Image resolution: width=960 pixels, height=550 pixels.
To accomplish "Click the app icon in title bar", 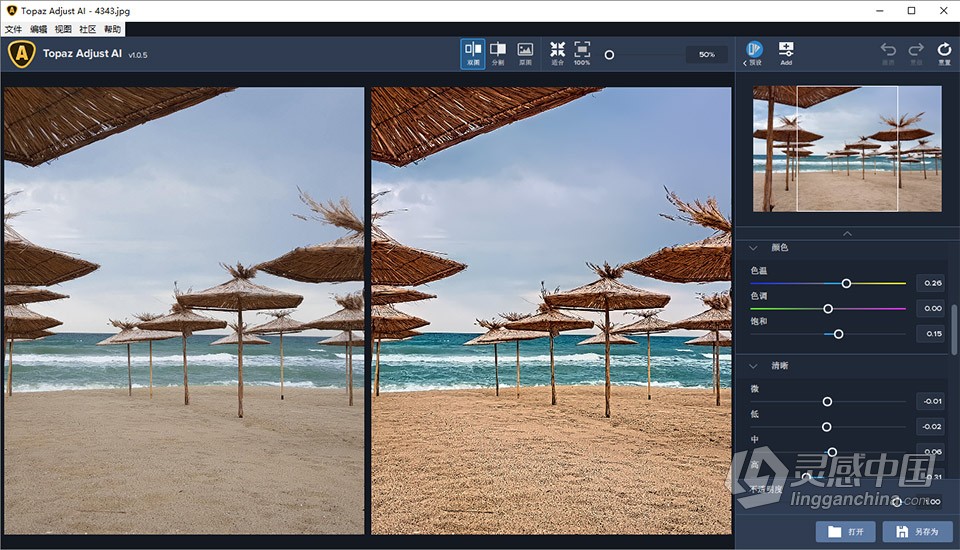I will tap(11, 10).
